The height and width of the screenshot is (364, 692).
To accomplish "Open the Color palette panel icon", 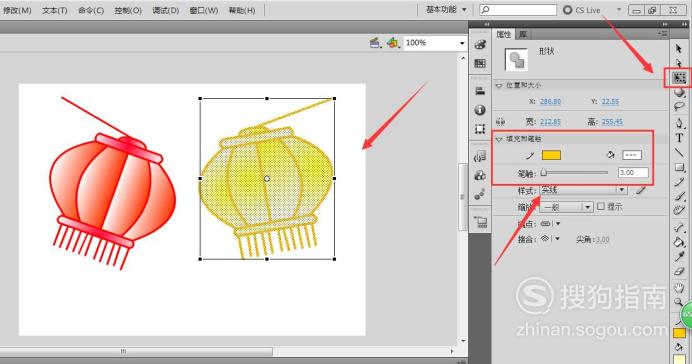I will coord(480,44).
